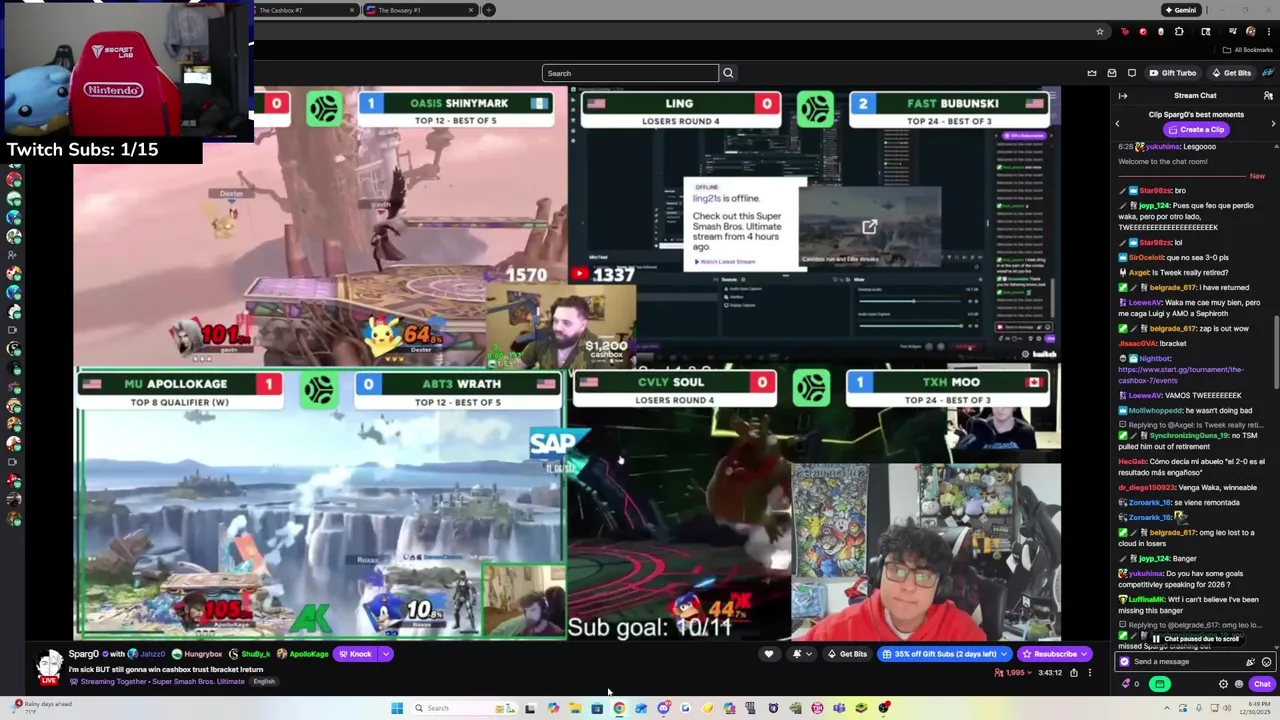1280x720 pixels.
Task: Click the Bits gem balance icon
Action: click(x=1127, y=684)
